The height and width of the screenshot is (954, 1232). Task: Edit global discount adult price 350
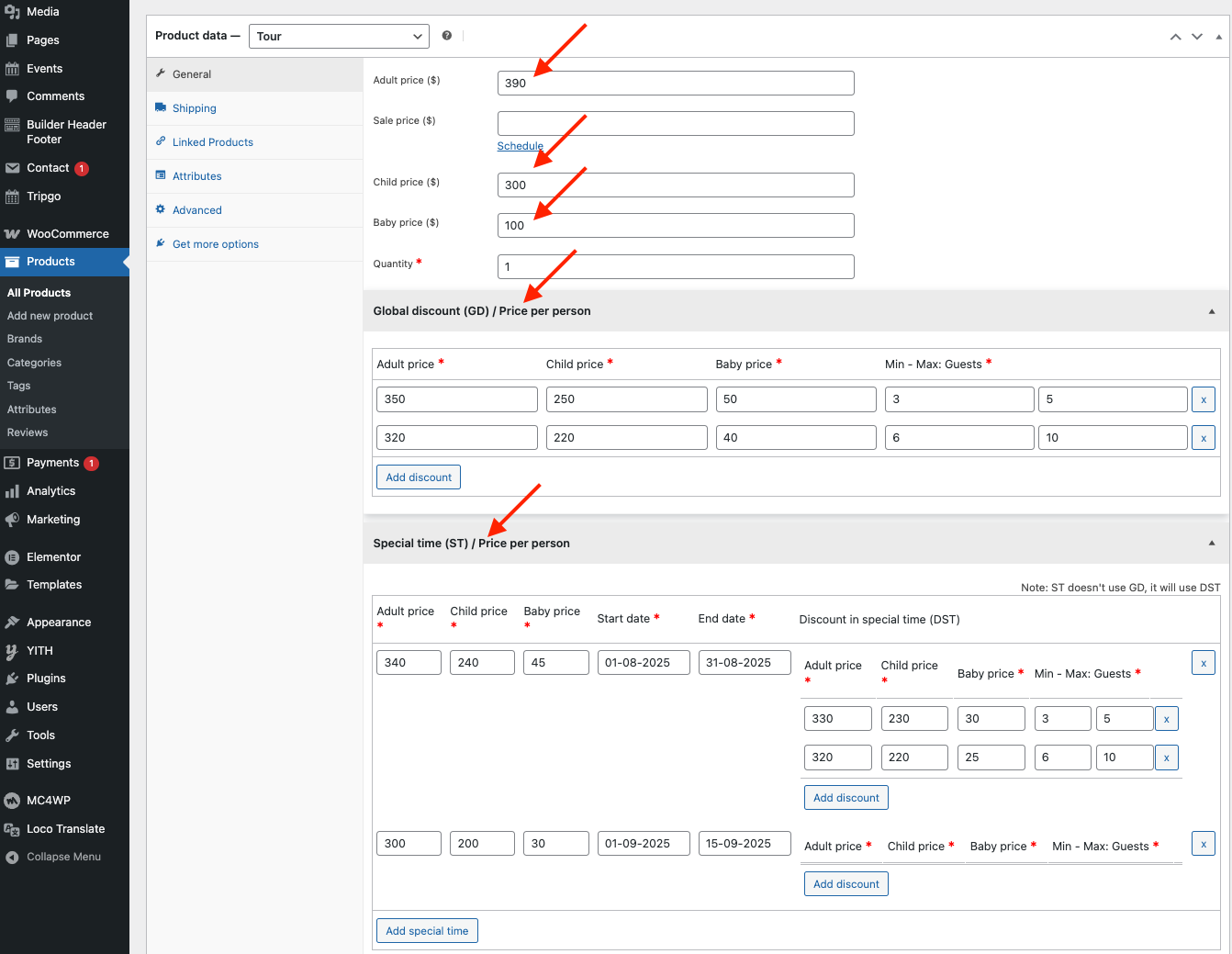pyautogui.click(x=457, y=399)
